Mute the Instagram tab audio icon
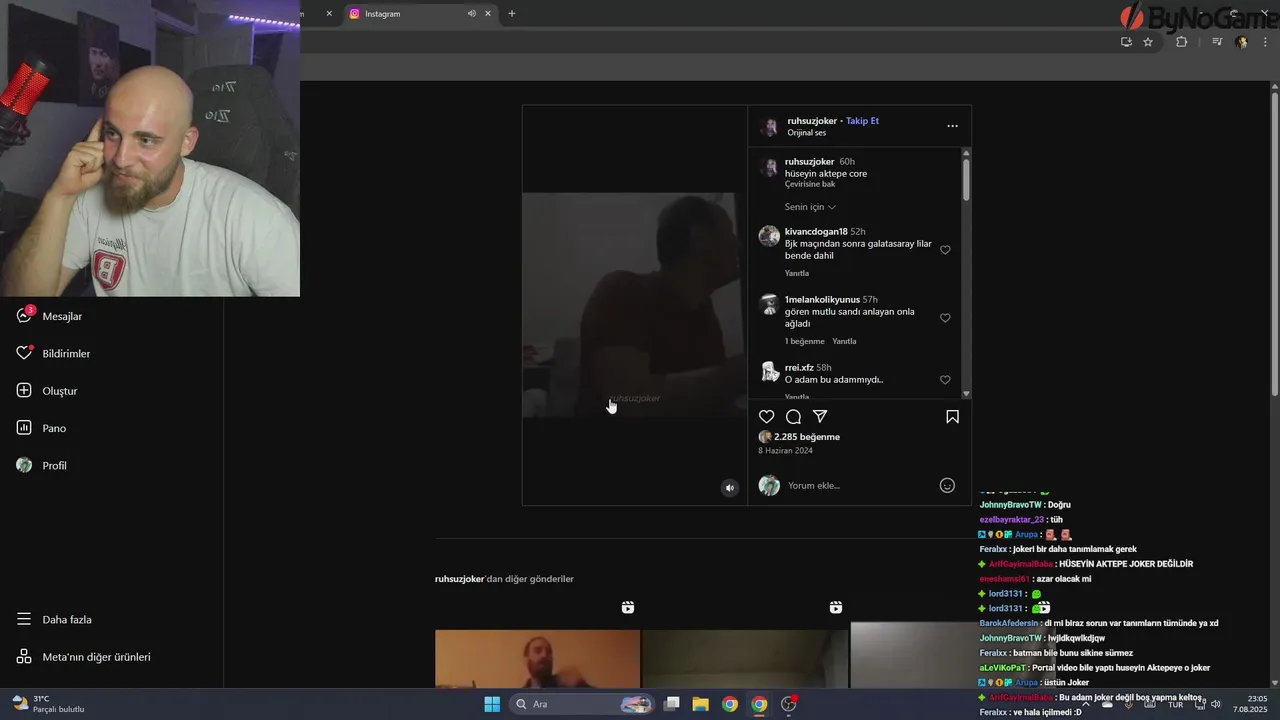 click(x=471, y=14)
